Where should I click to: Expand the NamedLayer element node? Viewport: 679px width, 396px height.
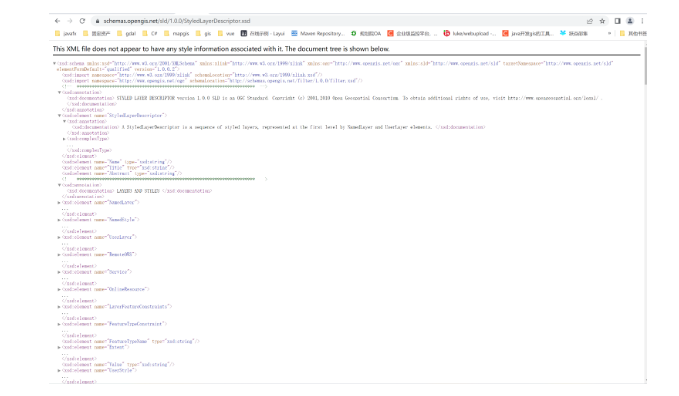coord(59,202)
